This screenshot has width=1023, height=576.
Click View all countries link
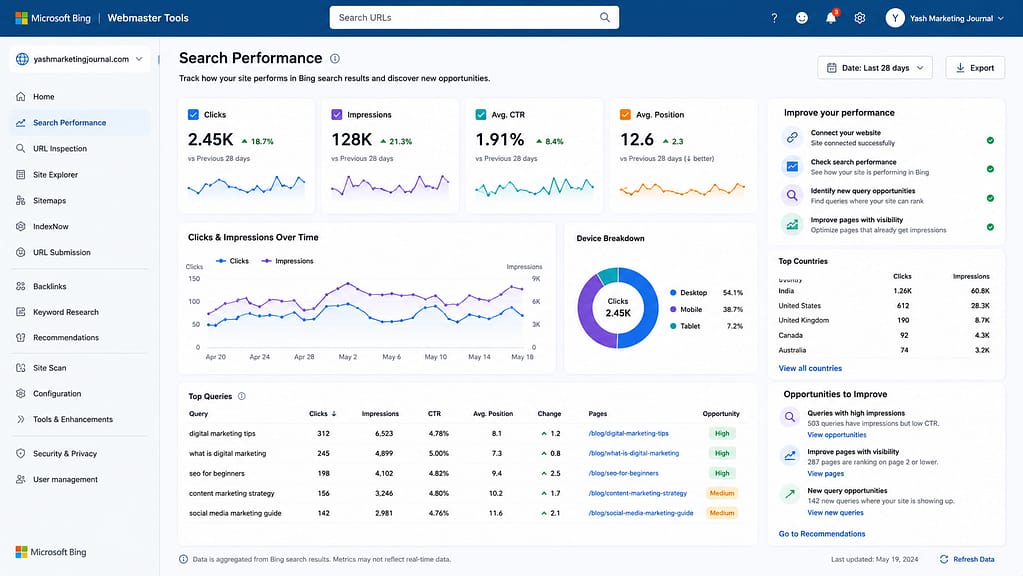(x=810, y=369)
